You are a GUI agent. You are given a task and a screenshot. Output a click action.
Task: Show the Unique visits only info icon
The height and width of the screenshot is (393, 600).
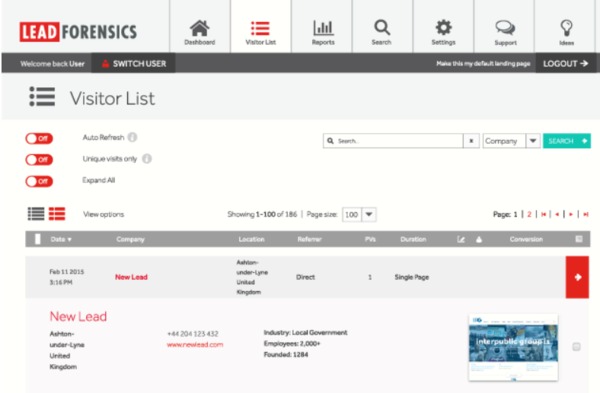click(147, 158)
